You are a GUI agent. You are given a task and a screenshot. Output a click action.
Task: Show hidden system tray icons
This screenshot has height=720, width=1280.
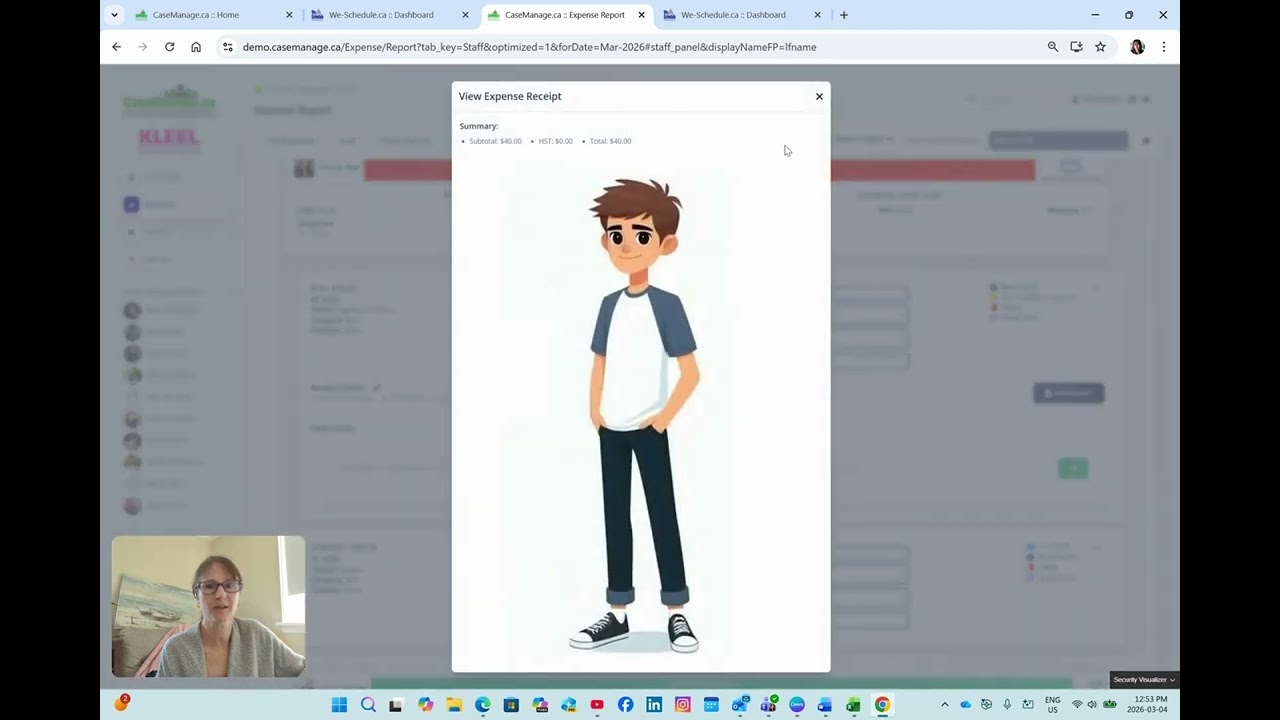point(945,705)
